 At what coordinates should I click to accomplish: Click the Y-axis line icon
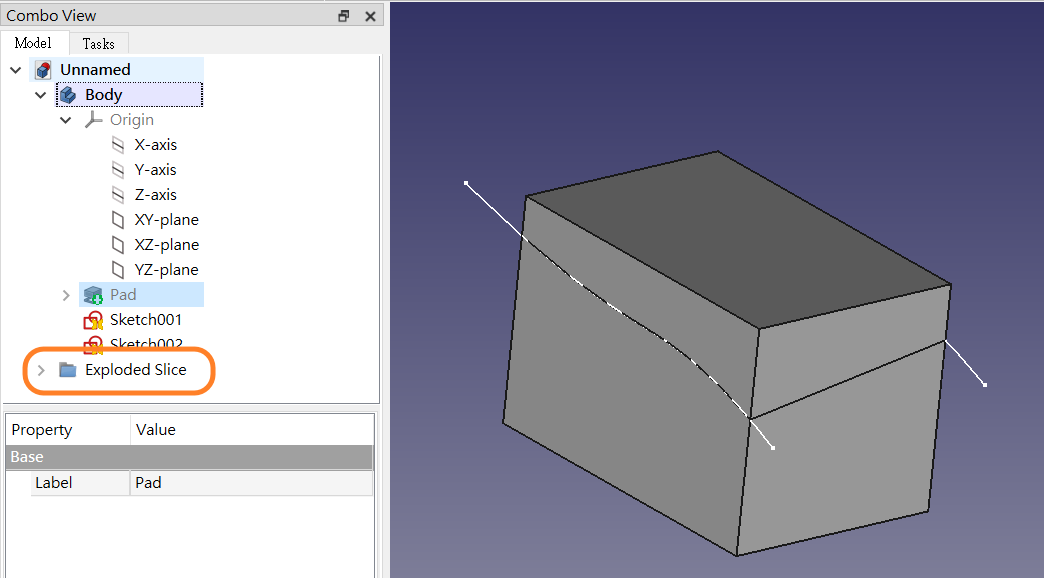(x=118, y=170)
